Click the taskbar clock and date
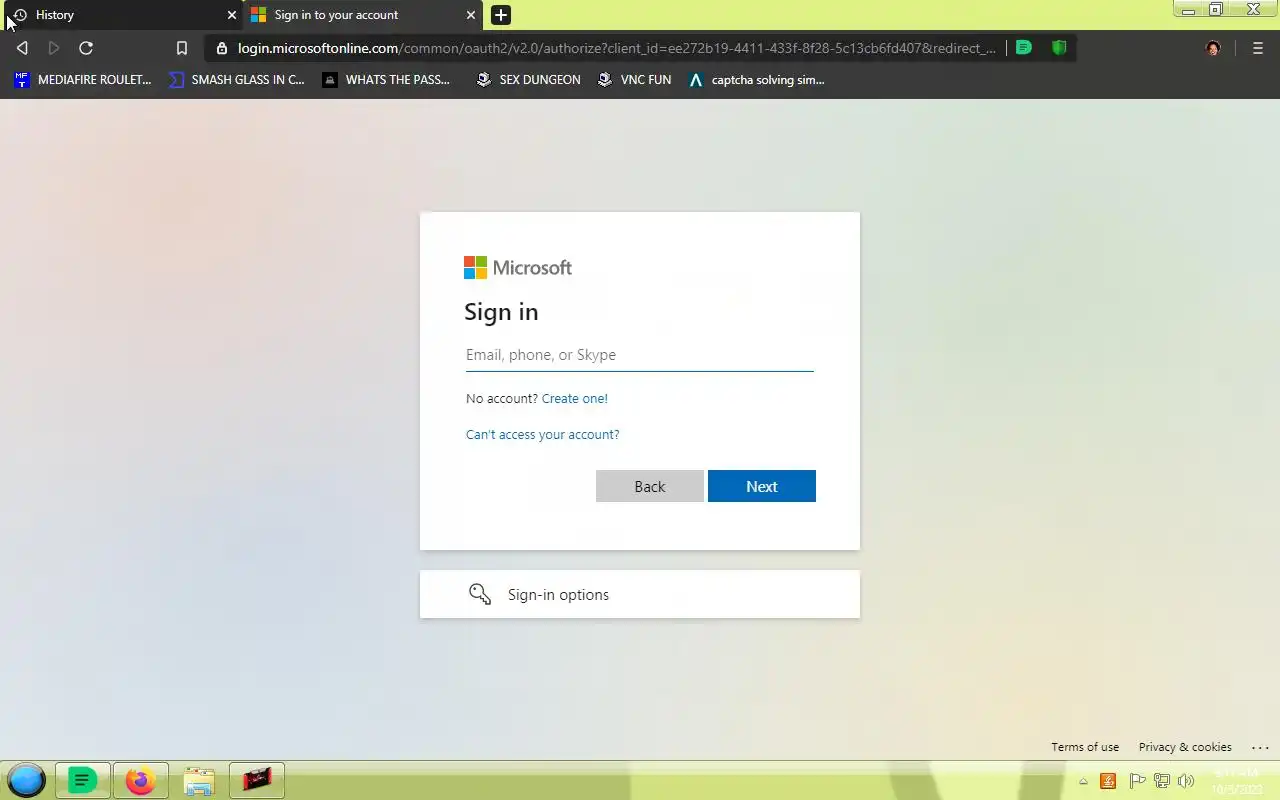The image size is (1280, 800). [x=1237, y=781]
